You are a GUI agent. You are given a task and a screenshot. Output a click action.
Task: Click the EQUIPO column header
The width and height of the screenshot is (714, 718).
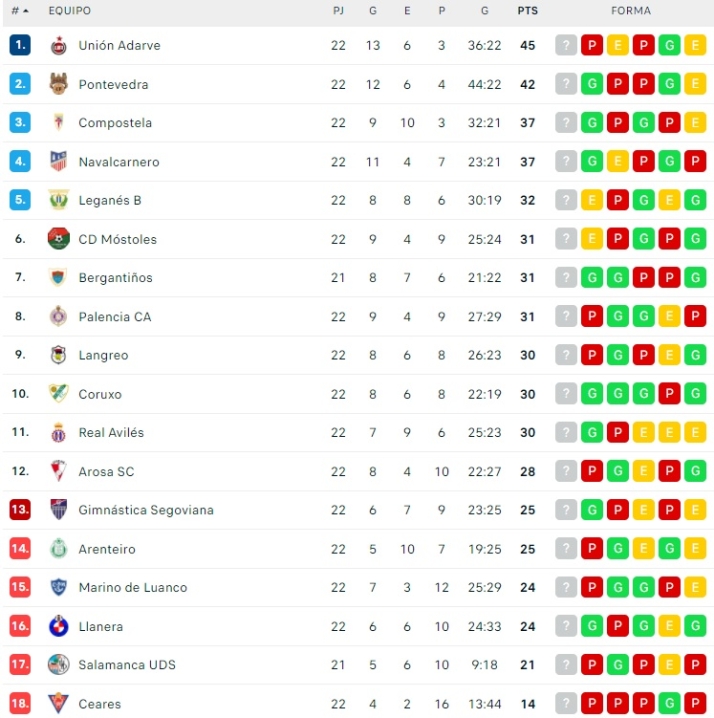pyautogui.click(x=69, y=11)
